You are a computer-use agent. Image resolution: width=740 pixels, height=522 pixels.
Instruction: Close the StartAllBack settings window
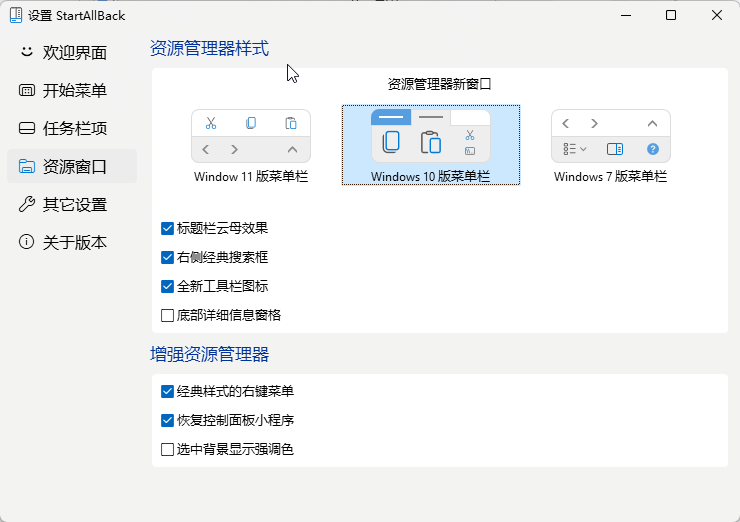716,15
